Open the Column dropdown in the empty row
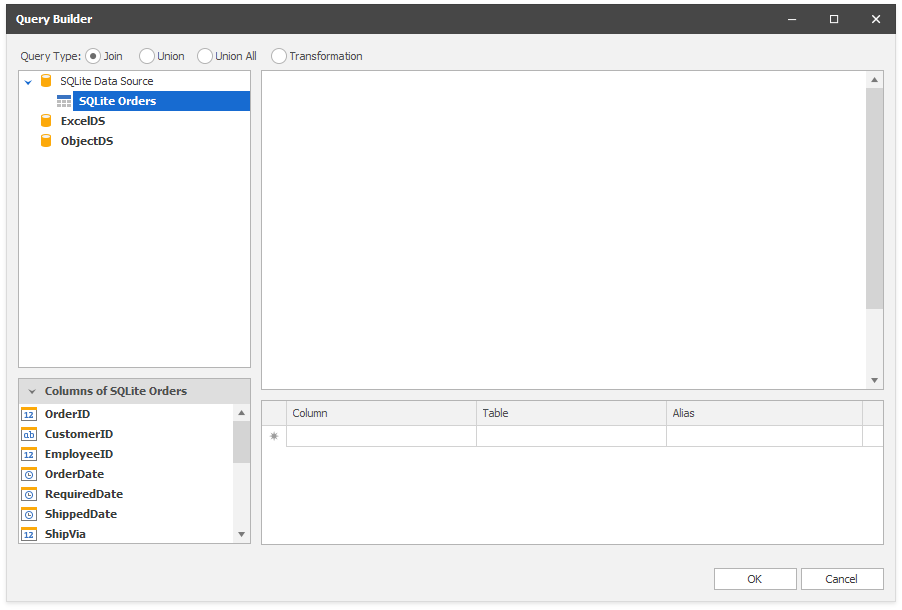The height and width of the screenshot is (610, 902). (x=380, y=435)
